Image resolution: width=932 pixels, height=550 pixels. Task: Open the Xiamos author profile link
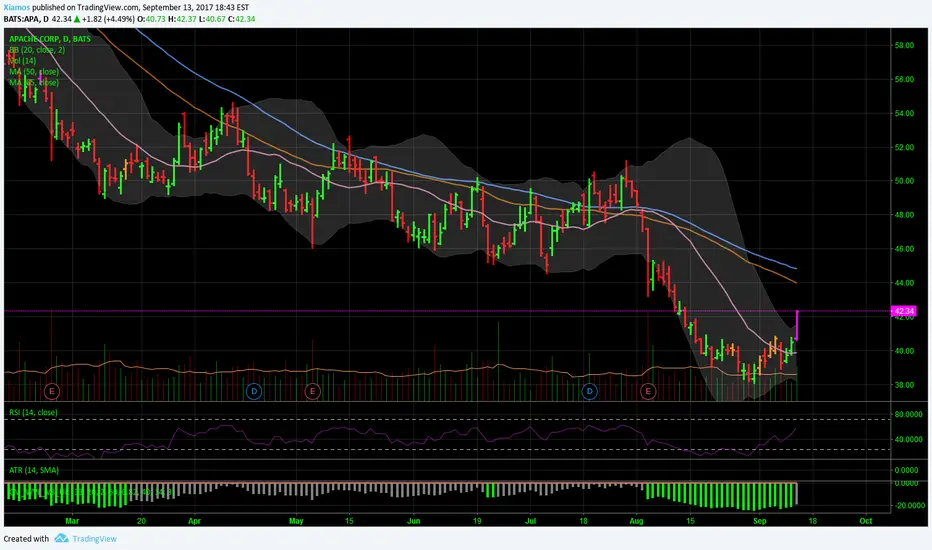point(17,8)
